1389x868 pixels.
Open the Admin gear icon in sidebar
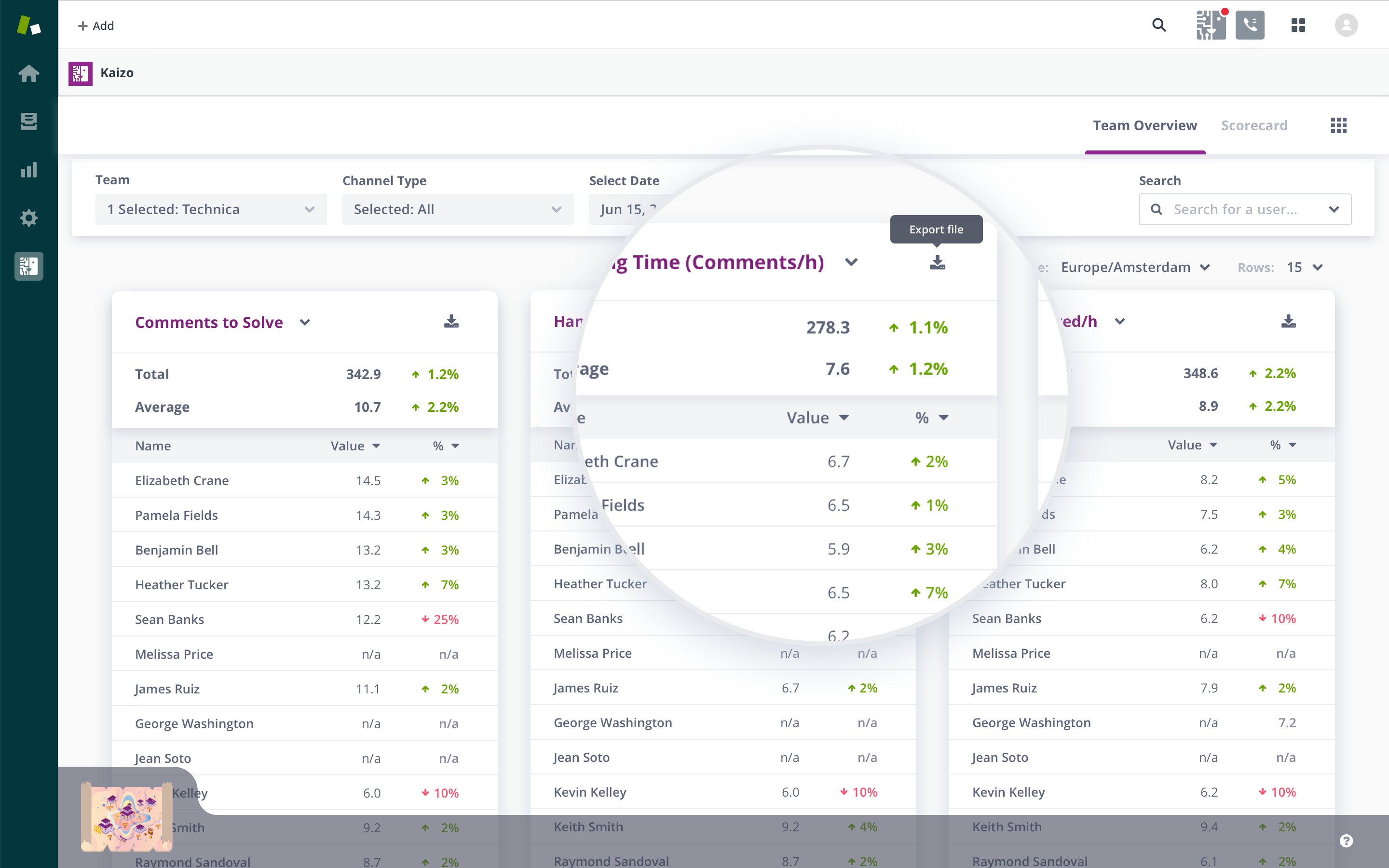[x=29, y=217]
